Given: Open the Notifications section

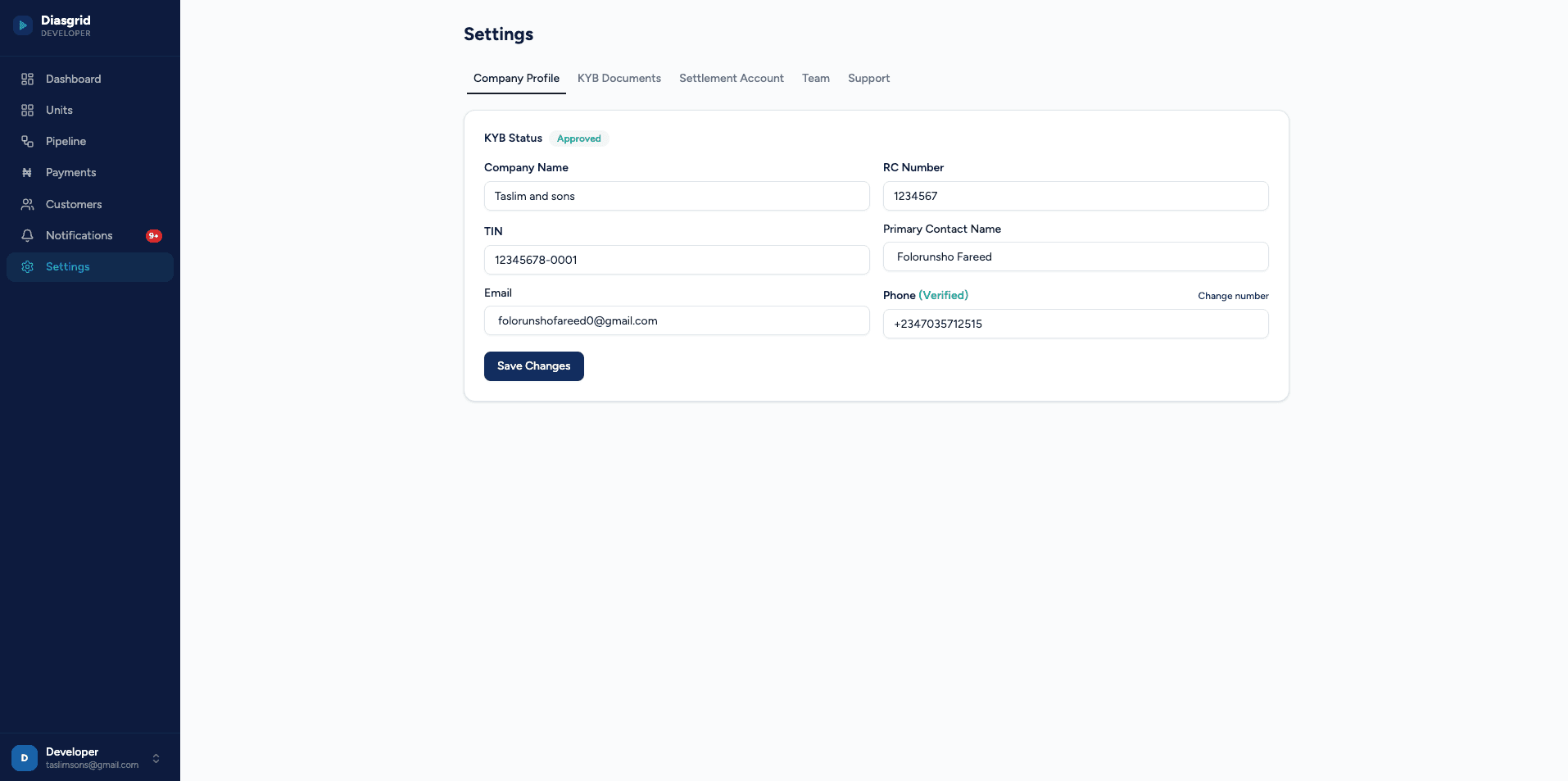Looking at the screenshot, I should tap(90, 235).
